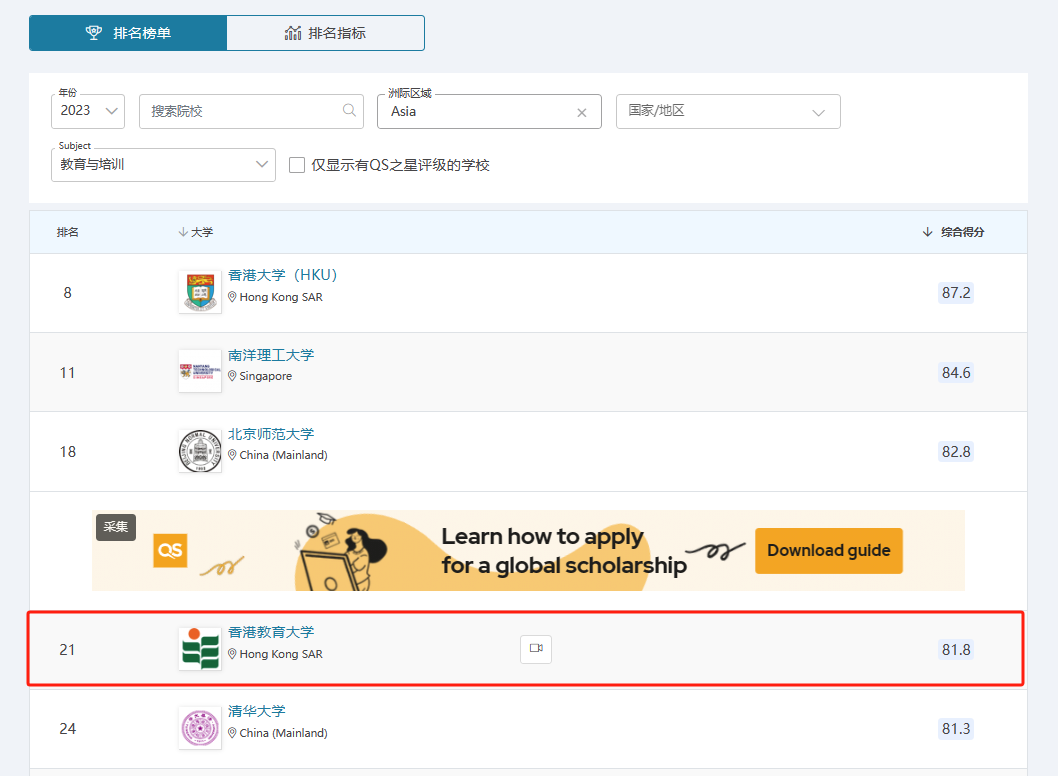1058x776 pixels.
Task: Click the scholarship banner headline text
Action: click(564, 551)
